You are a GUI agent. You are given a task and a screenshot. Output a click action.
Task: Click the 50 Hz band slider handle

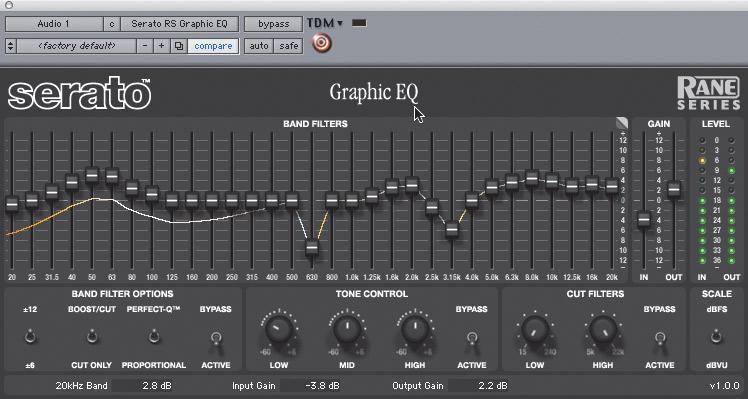(x=92, y=176)
